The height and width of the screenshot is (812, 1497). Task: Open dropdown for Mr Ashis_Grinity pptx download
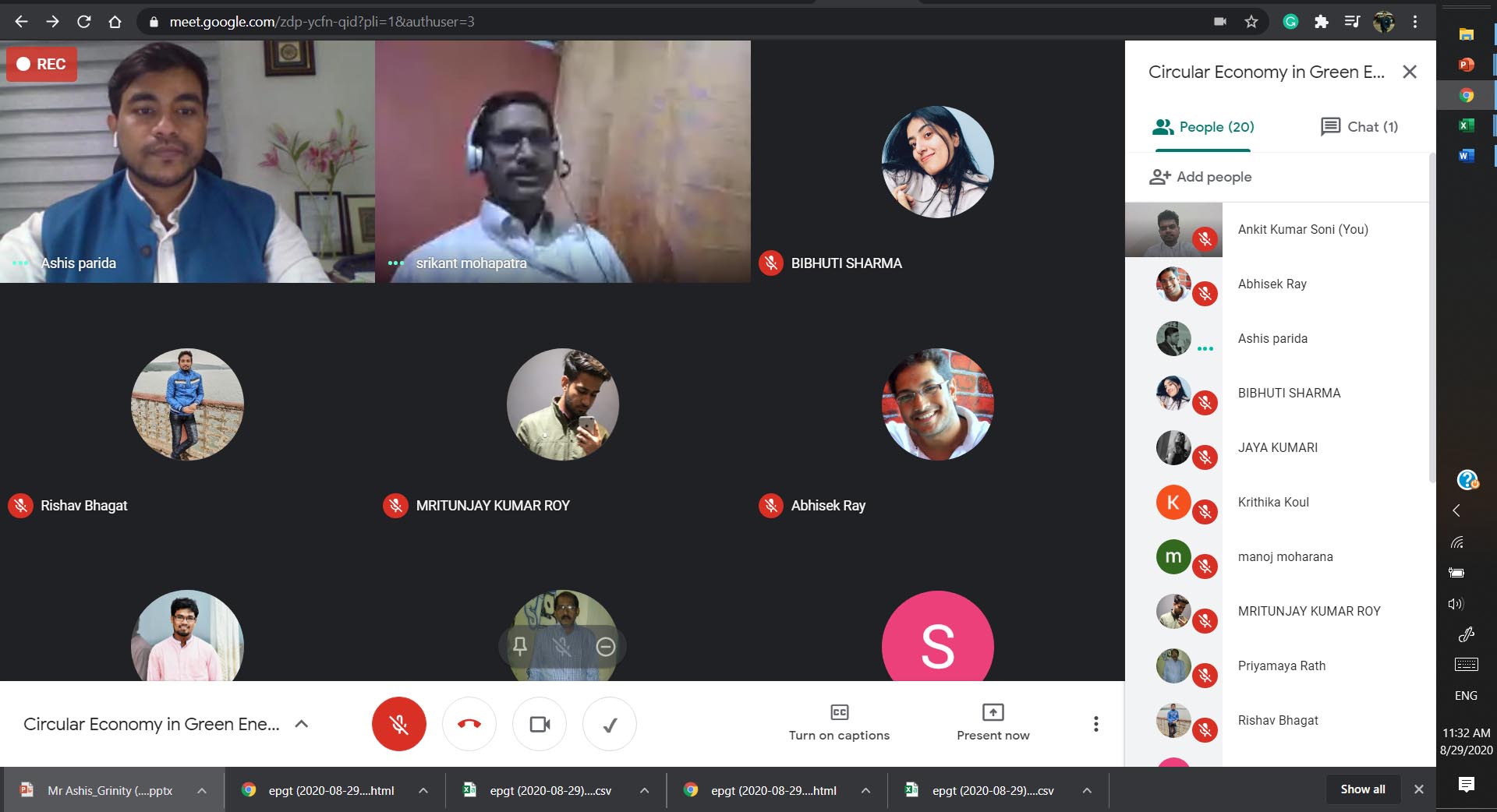point(202,790)
